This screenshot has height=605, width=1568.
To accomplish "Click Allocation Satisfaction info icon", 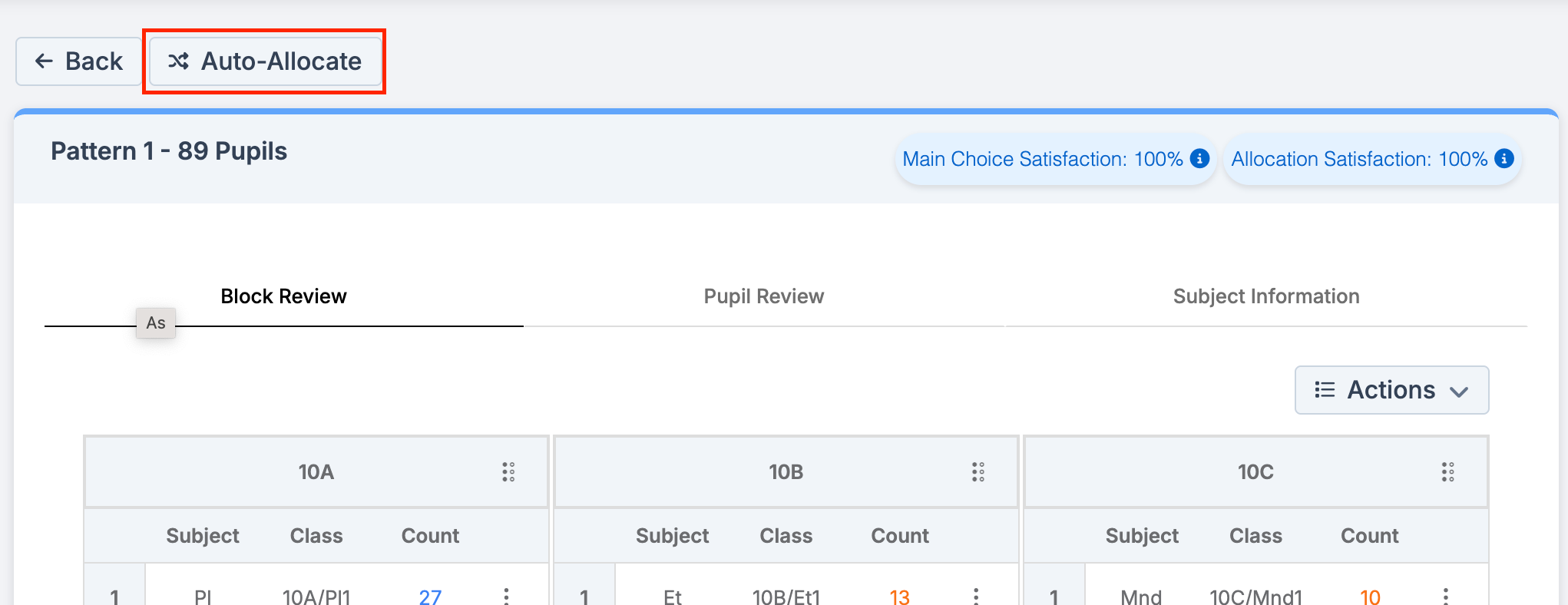I will pyautogui.click(x=1504, y=158).
